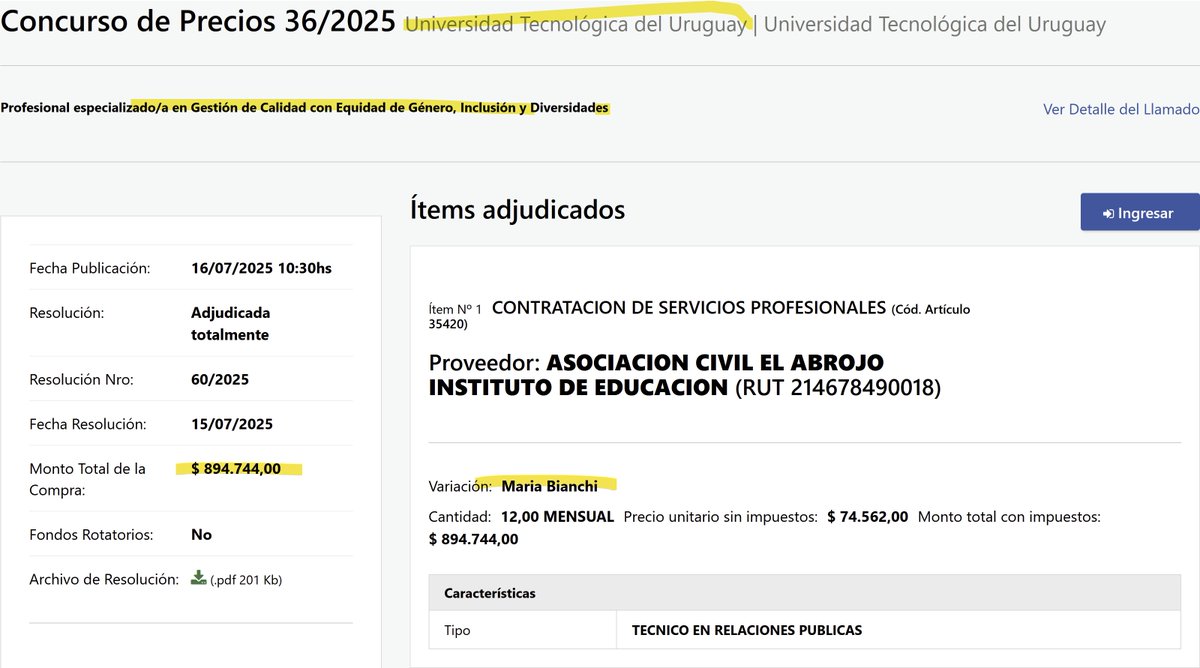Click the login arrow icon inside the Ingresar button

coord(1109,212)
